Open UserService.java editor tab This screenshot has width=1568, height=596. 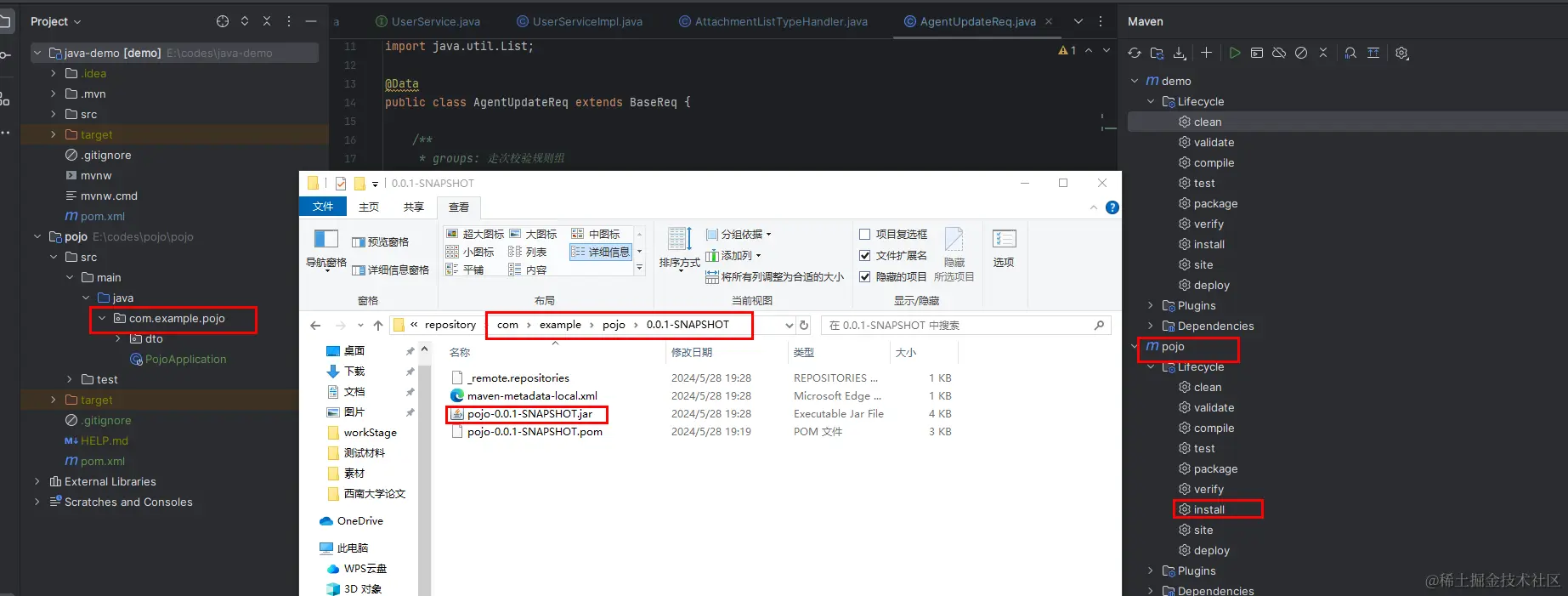coord(427,21)
